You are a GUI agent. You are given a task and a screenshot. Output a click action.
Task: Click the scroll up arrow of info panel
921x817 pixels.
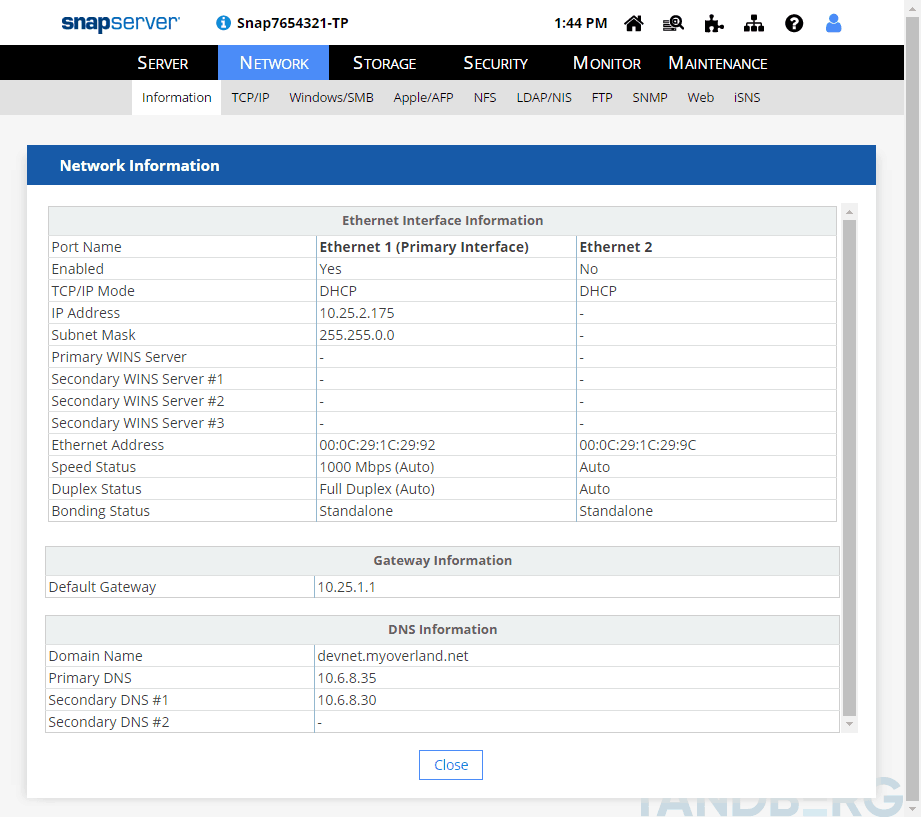click(849, 212)
